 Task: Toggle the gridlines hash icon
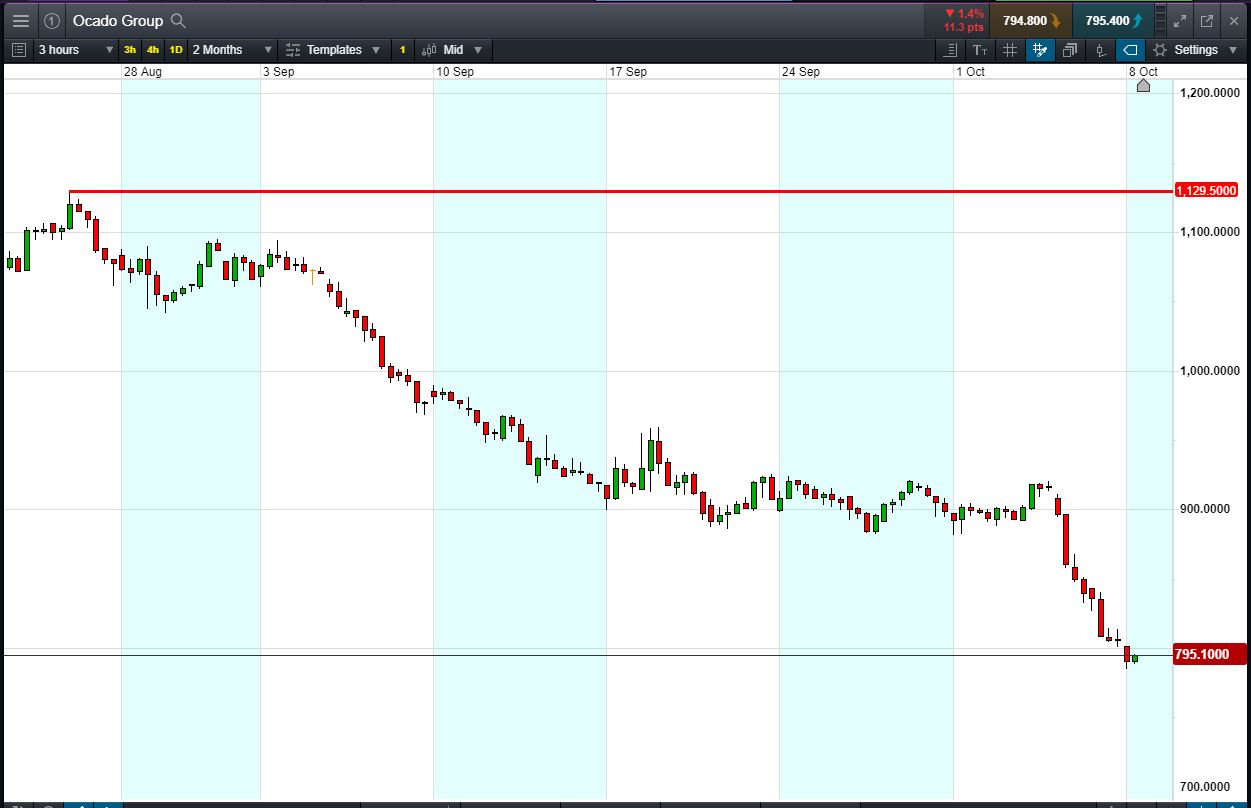click(x=1010, y=50)
